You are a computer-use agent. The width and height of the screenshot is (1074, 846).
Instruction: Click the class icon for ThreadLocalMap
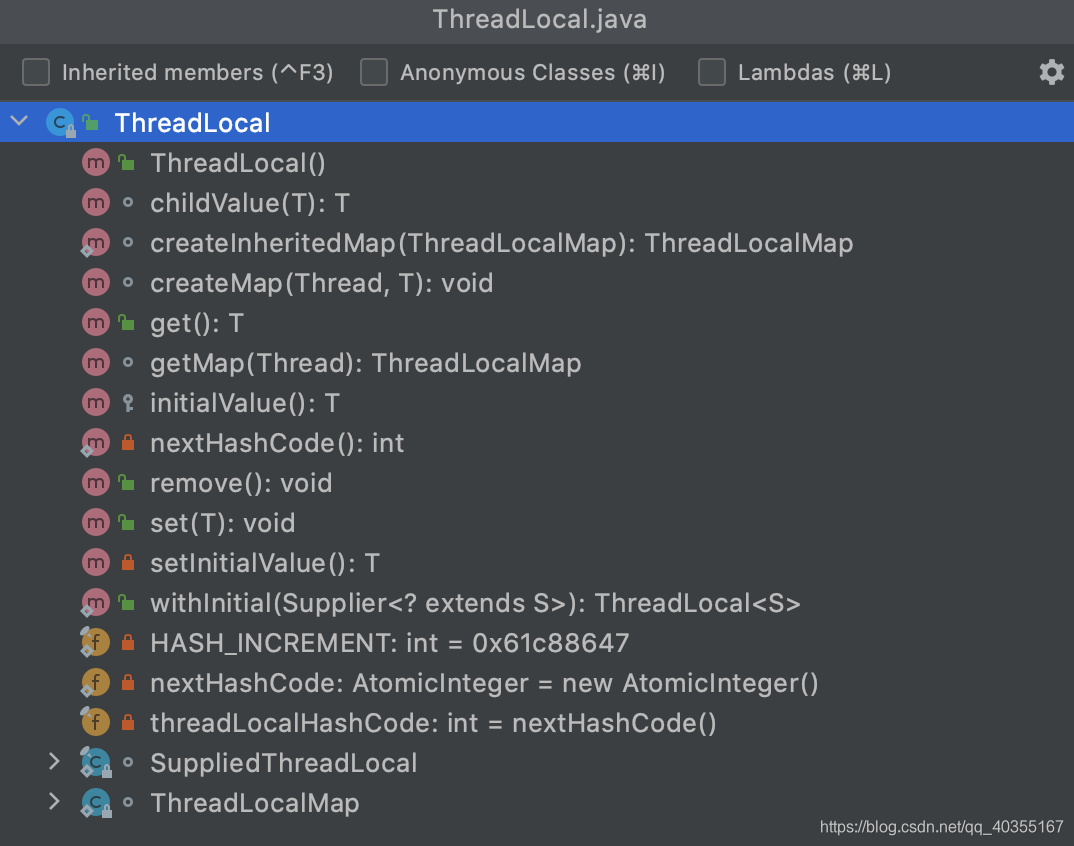[x=95, y=802]
